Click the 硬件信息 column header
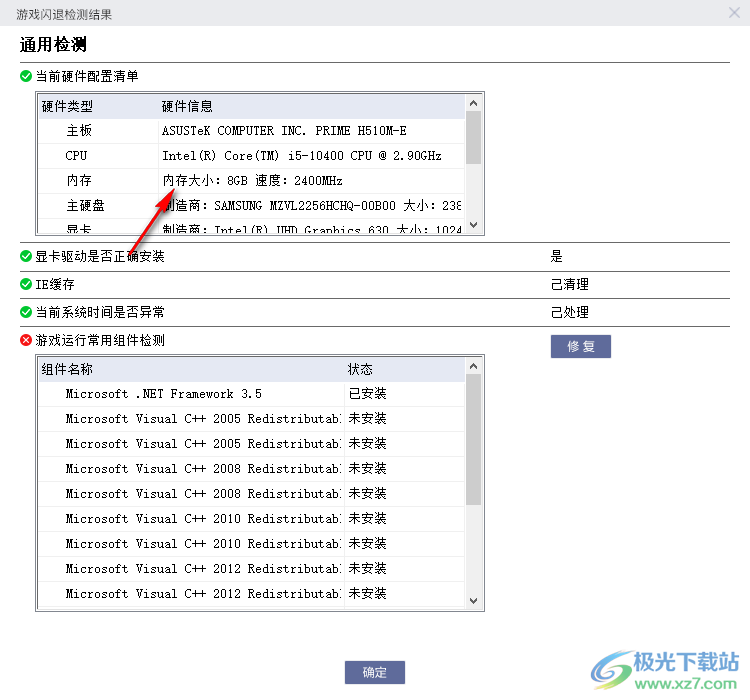 (311, 106)
